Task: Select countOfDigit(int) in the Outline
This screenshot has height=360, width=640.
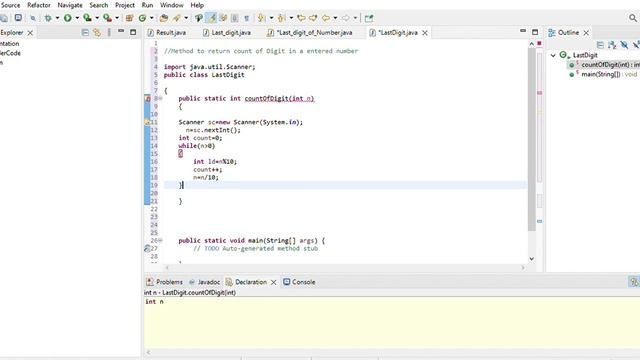Action: [604, 64]
